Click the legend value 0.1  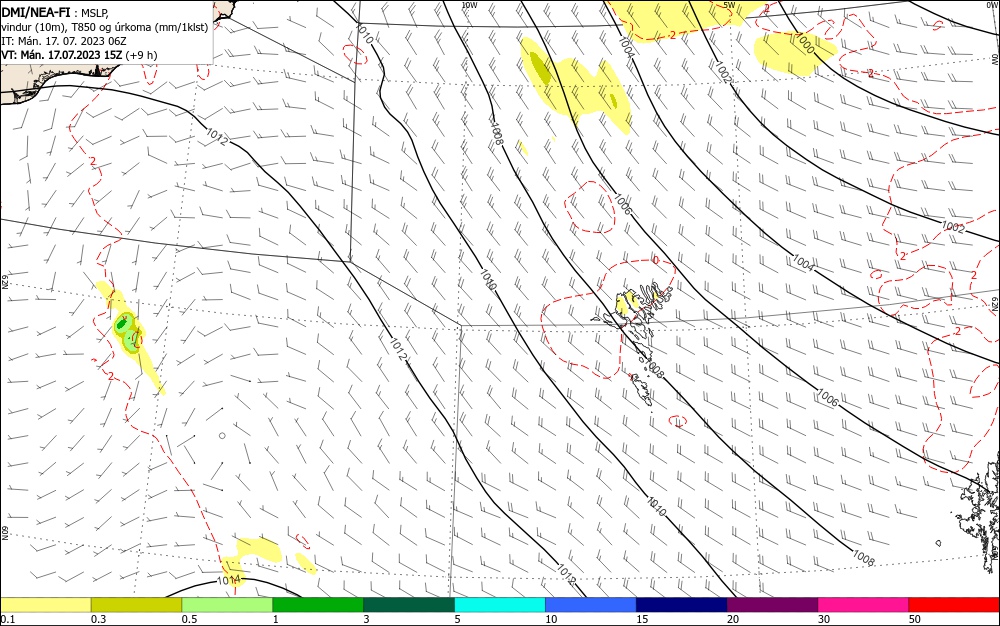tap(8, 619)
